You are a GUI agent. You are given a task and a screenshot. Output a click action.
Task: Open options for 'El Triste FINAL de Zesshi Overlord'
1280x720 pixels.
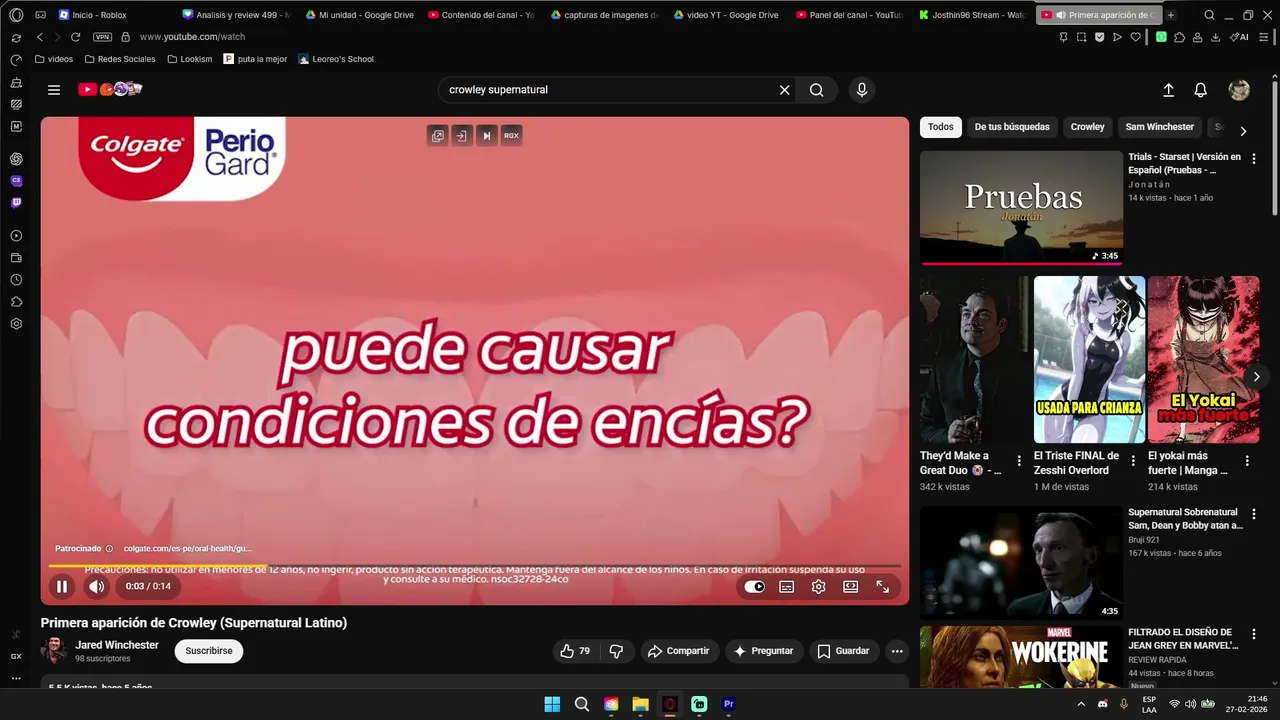[1133, 461]
